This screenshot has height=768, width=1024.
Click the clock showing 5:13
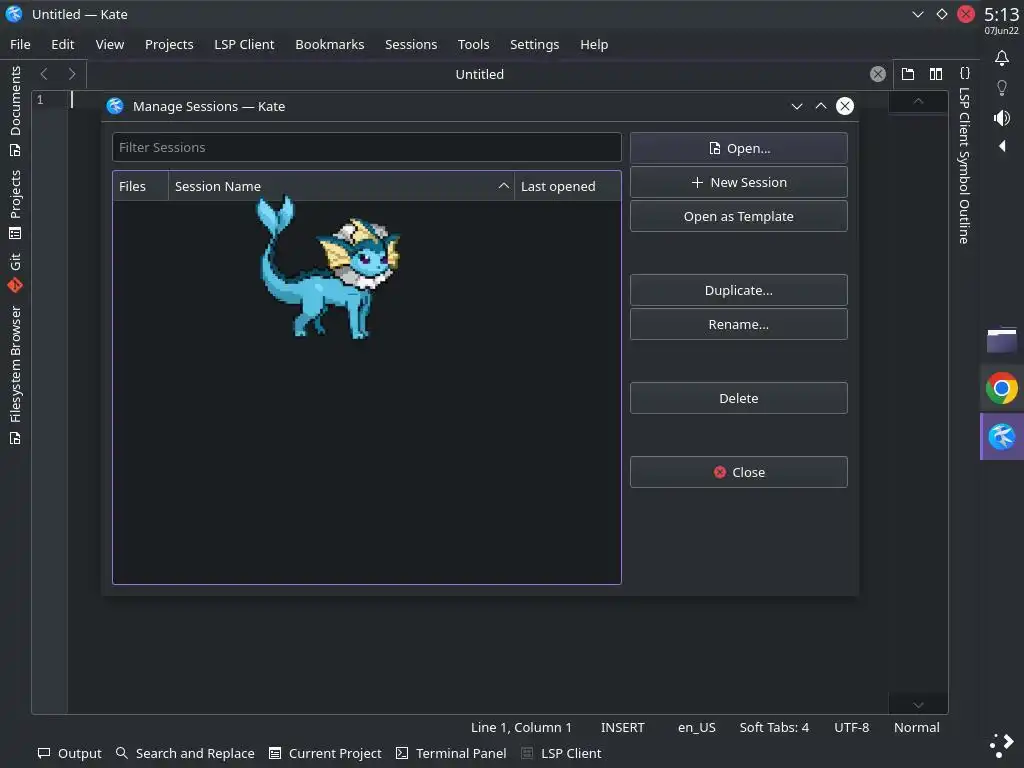click(1001, 14)
